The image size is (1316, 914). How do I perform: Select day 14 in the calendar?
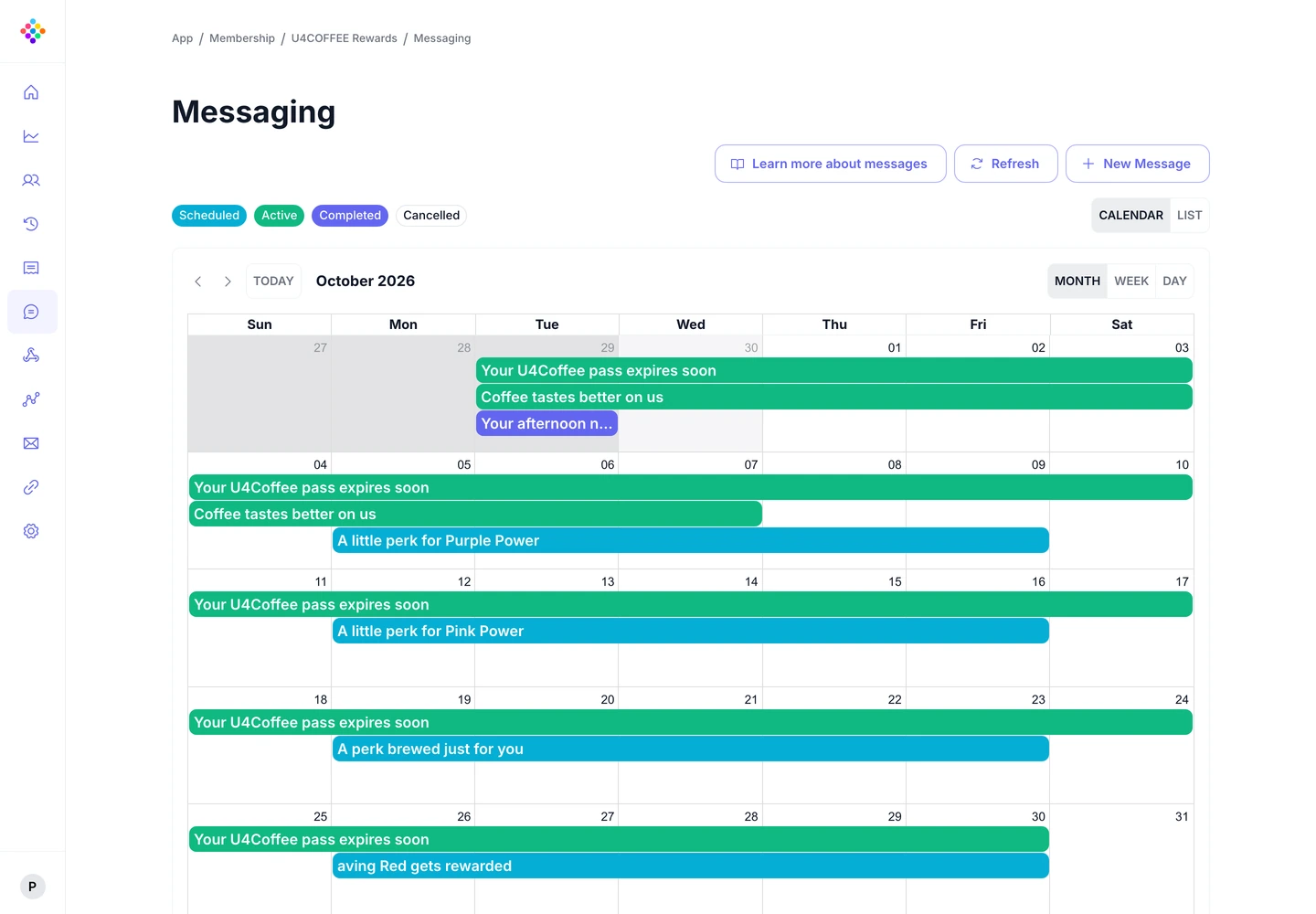751,581
